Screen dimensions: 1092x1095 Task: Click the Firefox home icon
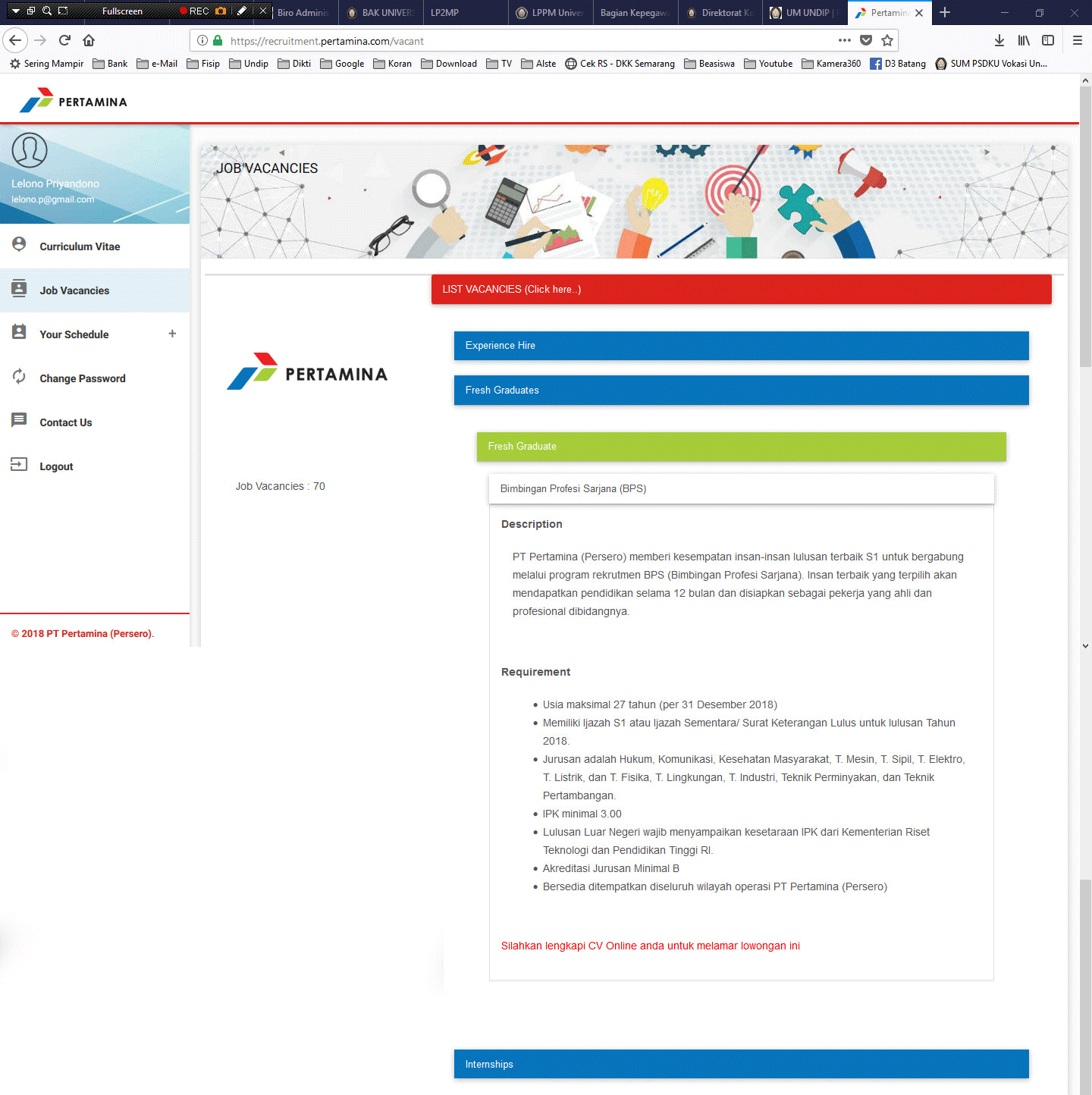(x=89, y=40)
